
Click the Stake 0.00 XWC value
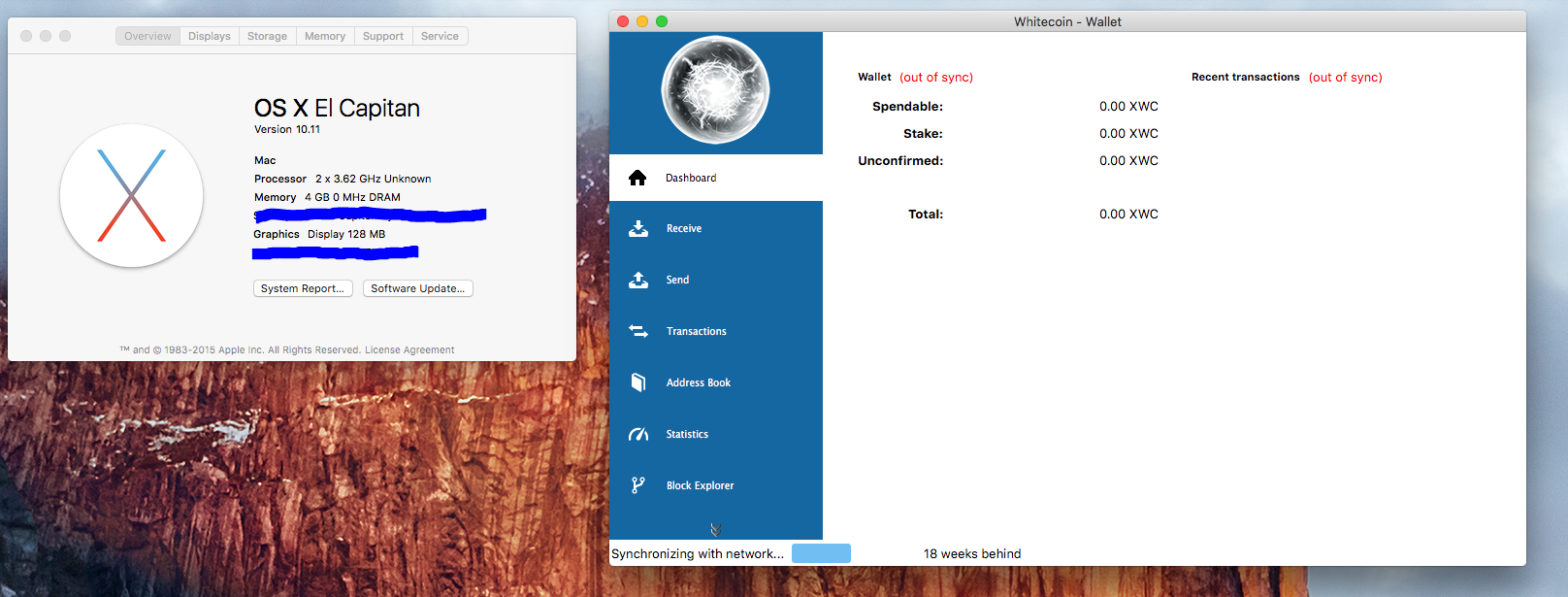pyautogui.click(x=1128, y=133)
